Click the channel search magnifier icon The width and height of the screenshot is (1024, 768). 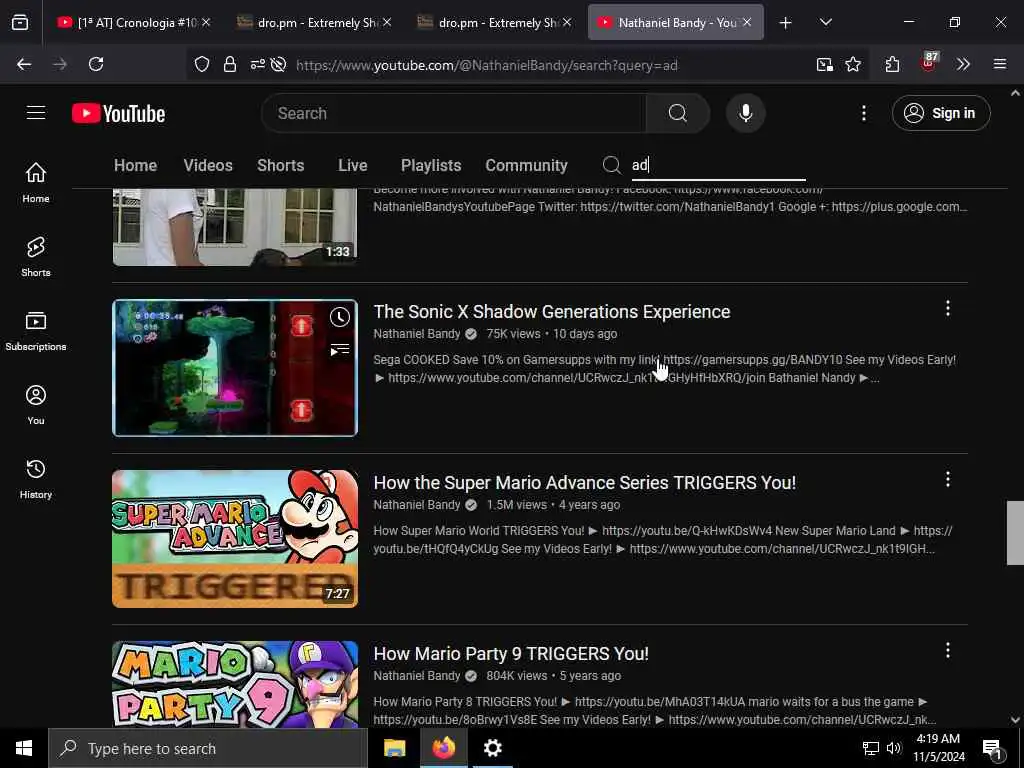pyautogui.click(x=611, y=165)
